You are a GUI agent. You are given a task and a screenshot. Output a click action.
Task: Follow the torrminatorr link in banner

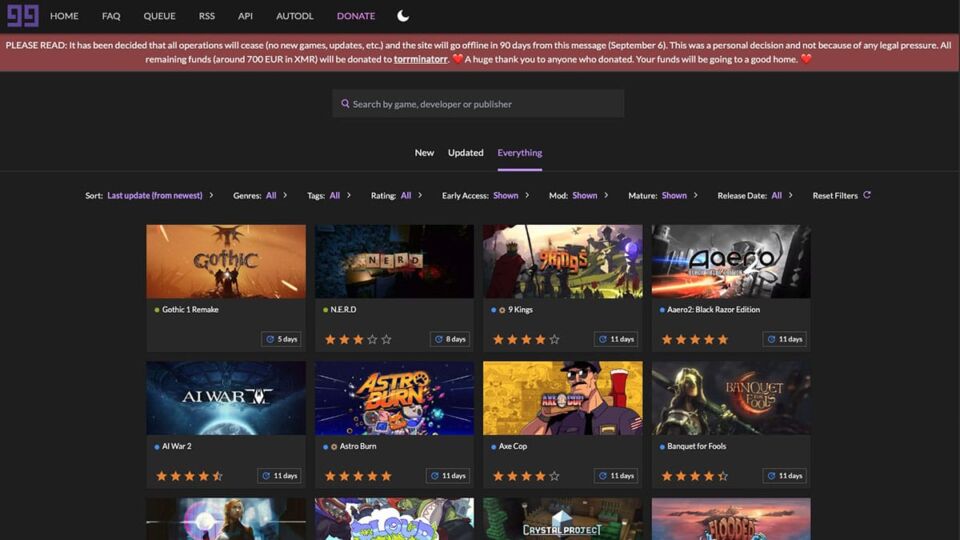(x=420, y=59)
